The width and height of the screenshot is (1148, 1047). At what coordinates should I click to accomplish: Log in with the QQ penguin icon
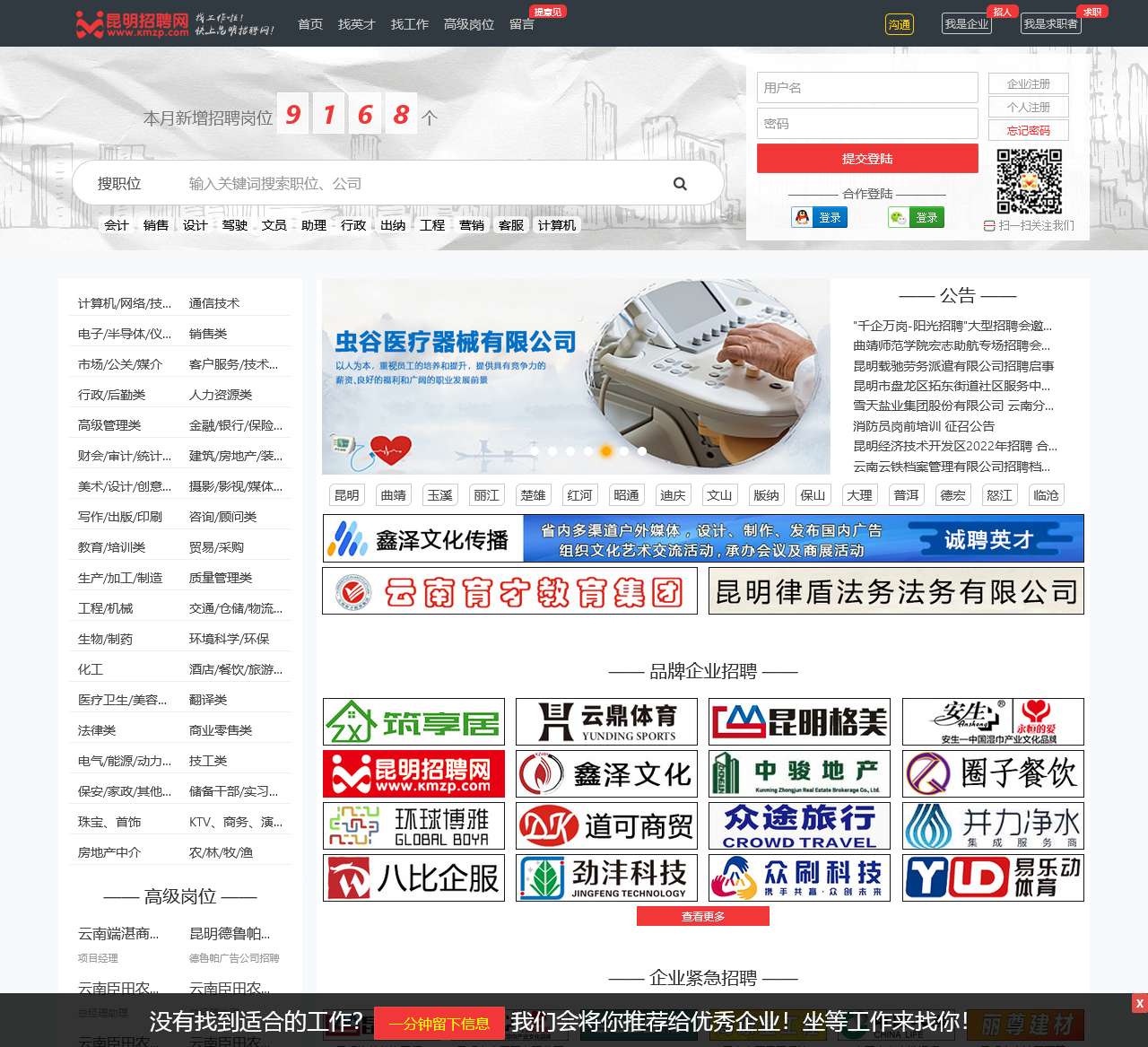click(x=819, y=217)
